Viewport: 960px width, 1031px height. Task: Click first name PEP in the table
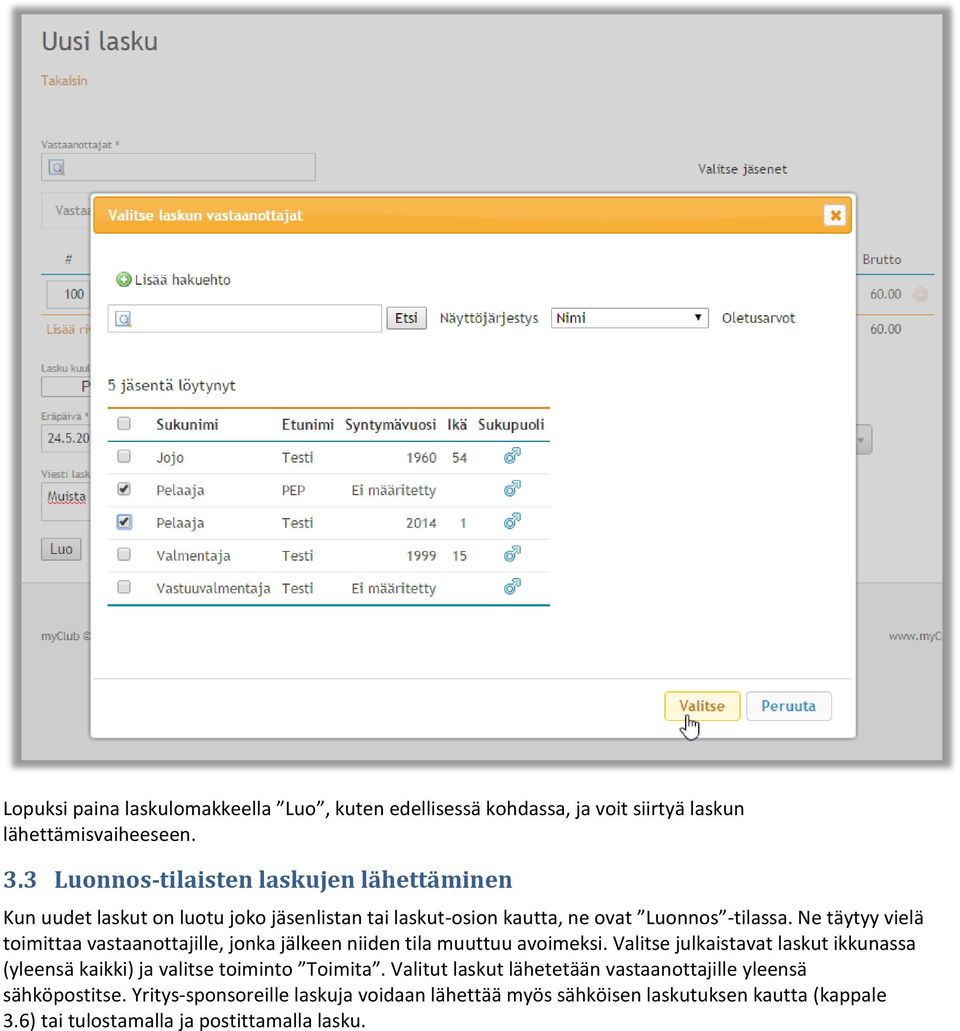(293, 491)
